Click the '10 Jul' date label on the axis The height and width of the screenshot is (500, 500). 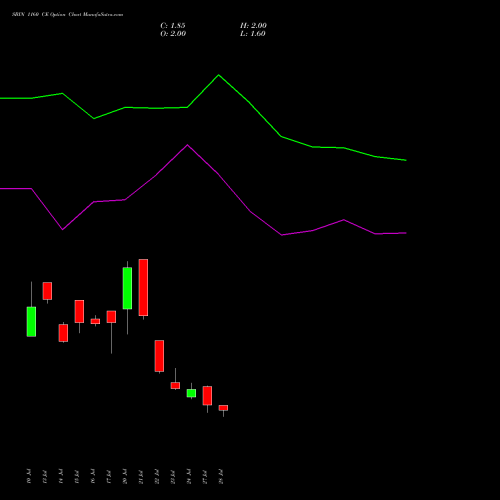tap(29, 476)
